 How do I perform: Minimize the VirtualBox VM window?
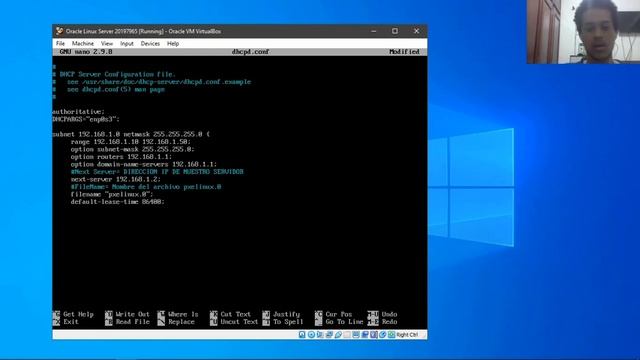pyautogui.click(x=373, y=31)
